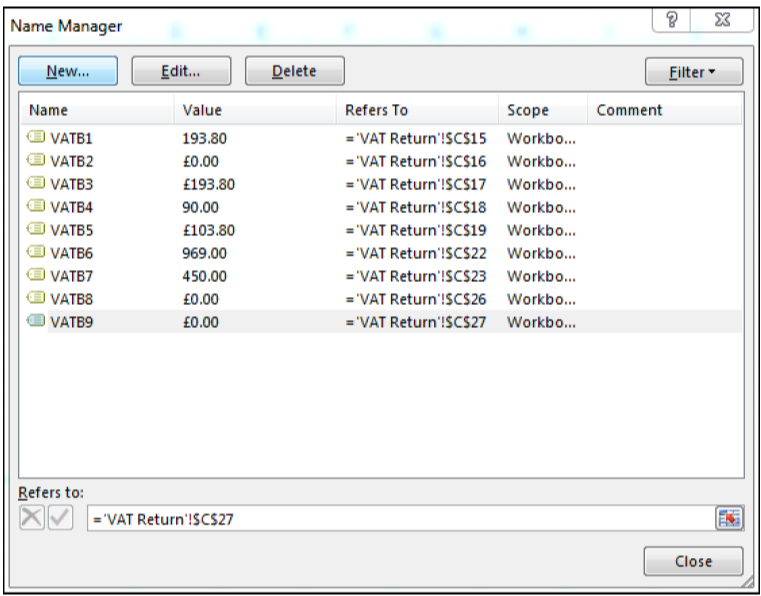The image size is (761, 596).
Task: Click the ='VAT Return'!$C$23 reference cell
Action: point(416,276)
